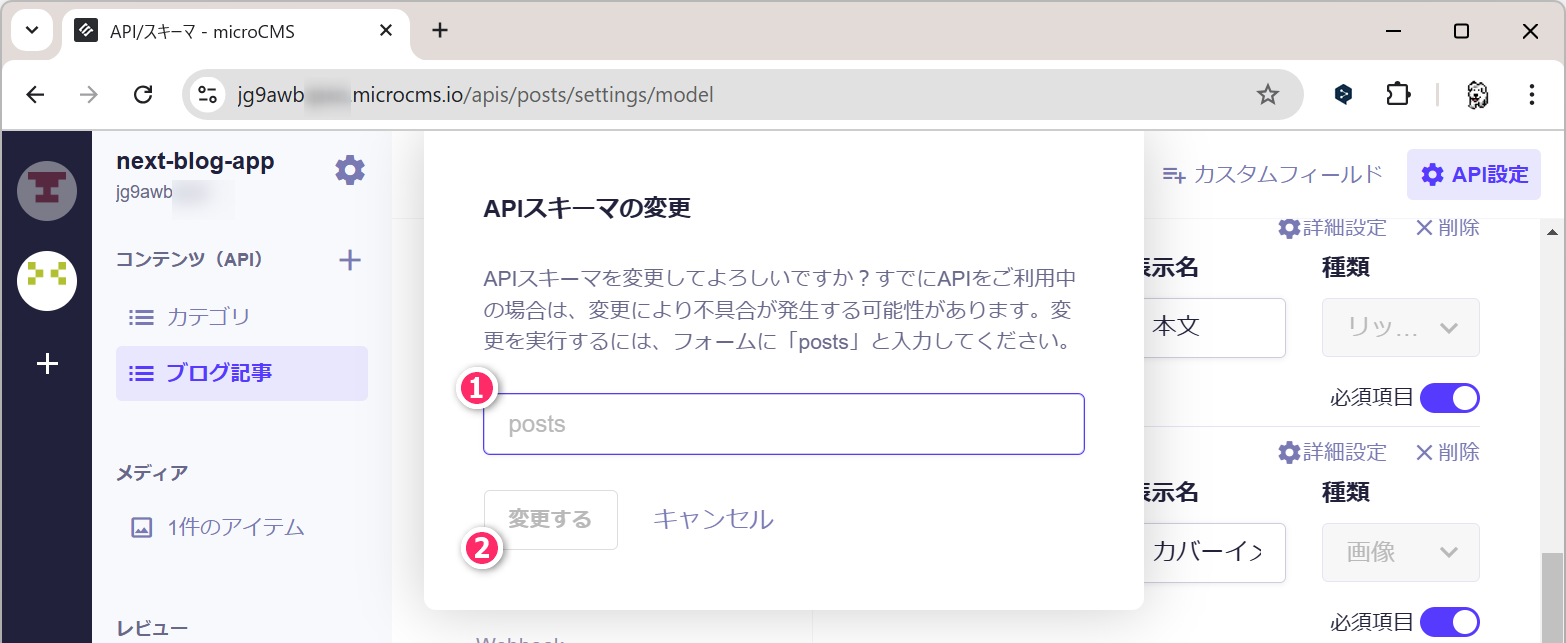
Task: Open the API設定 button
Action: click(x=1474, y=175)
